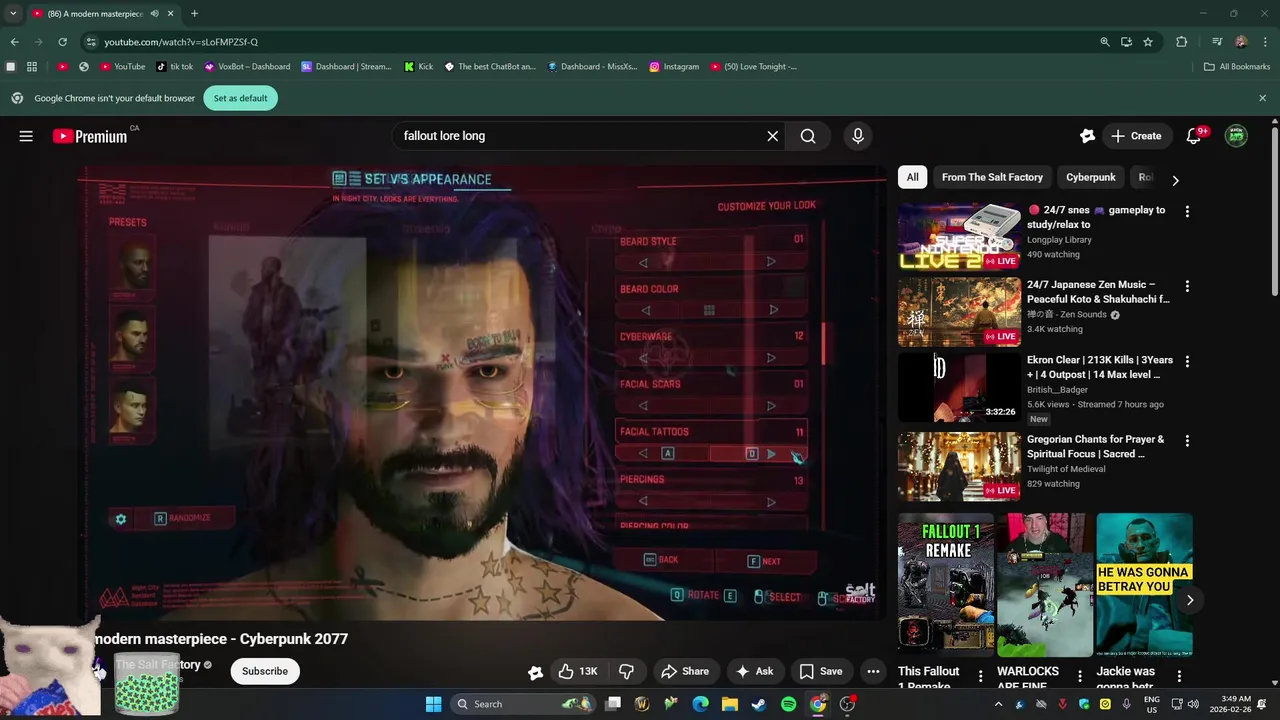Viewport: 1280px width, 720px height.
Task: Open options for Jackie was gonna short
Action: pos(1178,676)
